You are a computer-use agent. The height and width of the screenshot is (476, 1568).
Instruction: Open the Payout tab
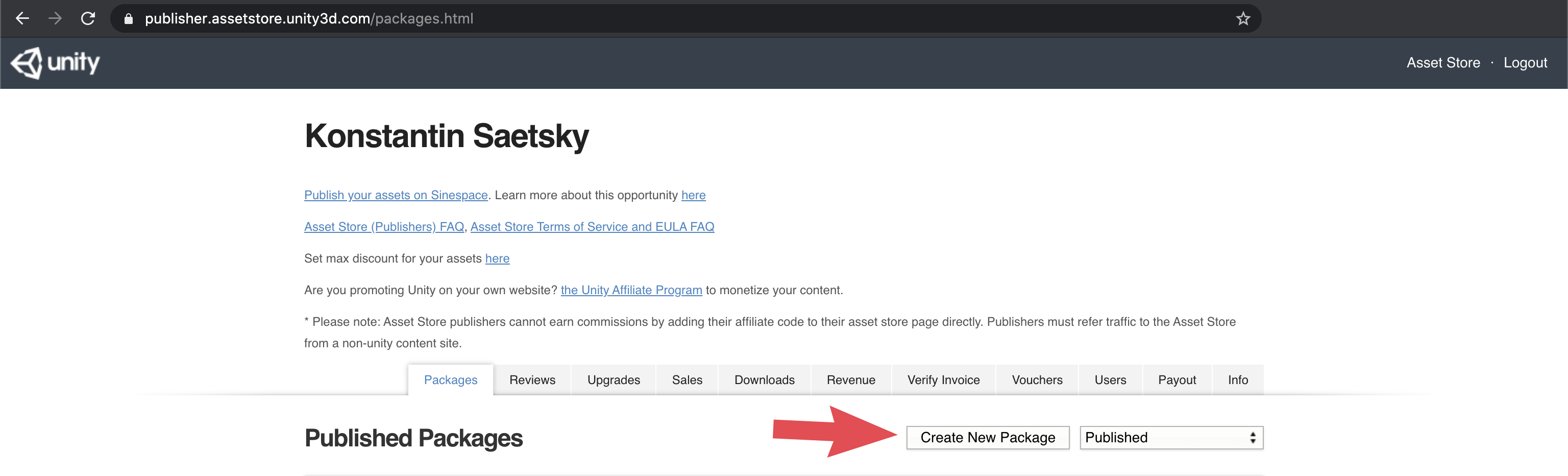click(1177, 380)
